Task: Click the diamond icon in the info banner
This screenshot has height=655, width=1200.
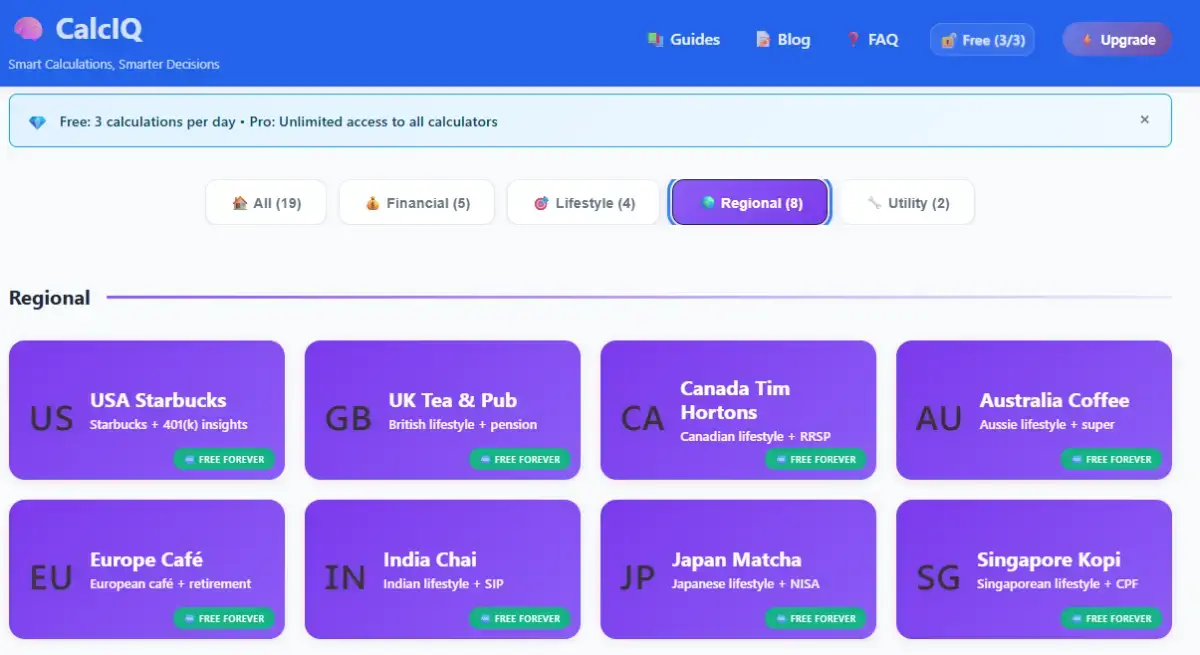Action: tap(37, 122)
